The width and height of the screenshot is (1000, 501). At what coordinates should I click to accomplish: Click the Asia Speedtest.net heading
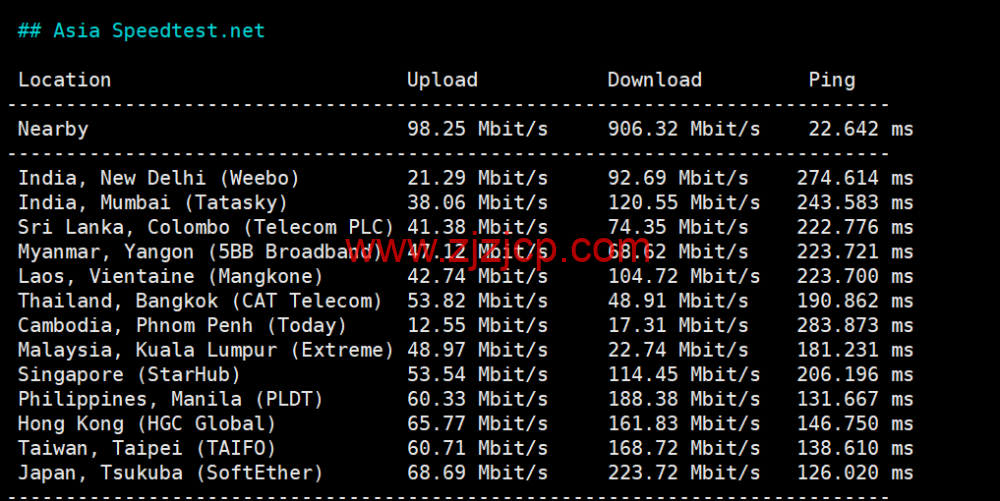coord(141,31)
